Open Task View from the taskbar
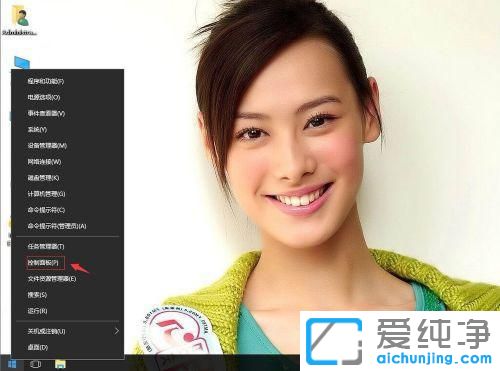 coord(35,364)
